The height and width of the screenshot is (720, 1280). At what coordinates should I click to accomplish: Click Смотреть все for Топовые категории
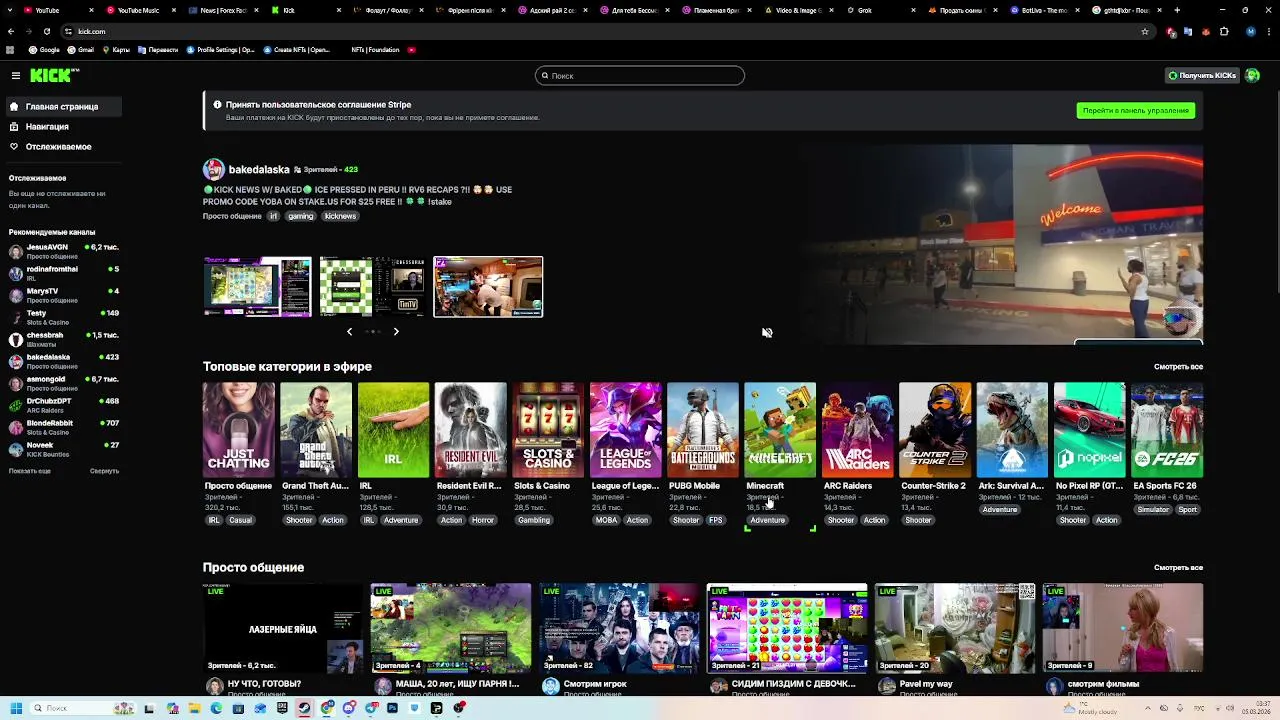[x=1178, y=367]
